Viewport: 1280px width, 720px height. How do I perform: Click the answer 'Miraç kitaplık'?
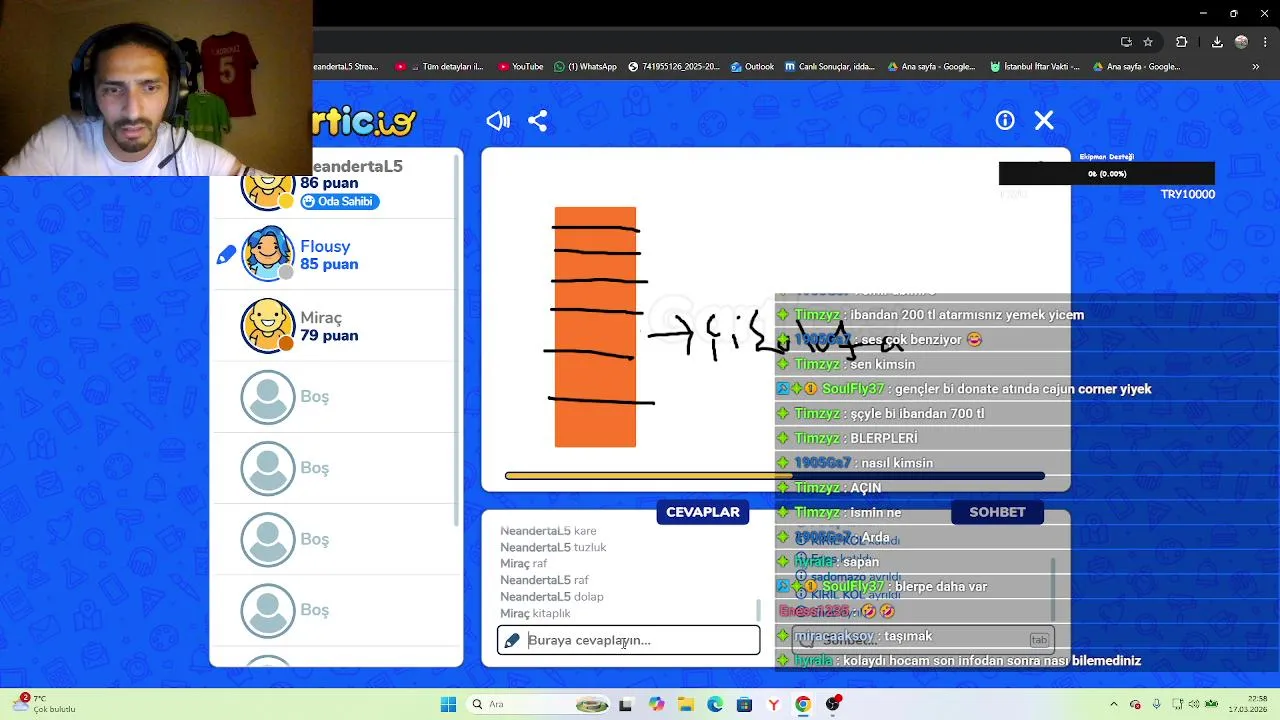click(535, 613)
